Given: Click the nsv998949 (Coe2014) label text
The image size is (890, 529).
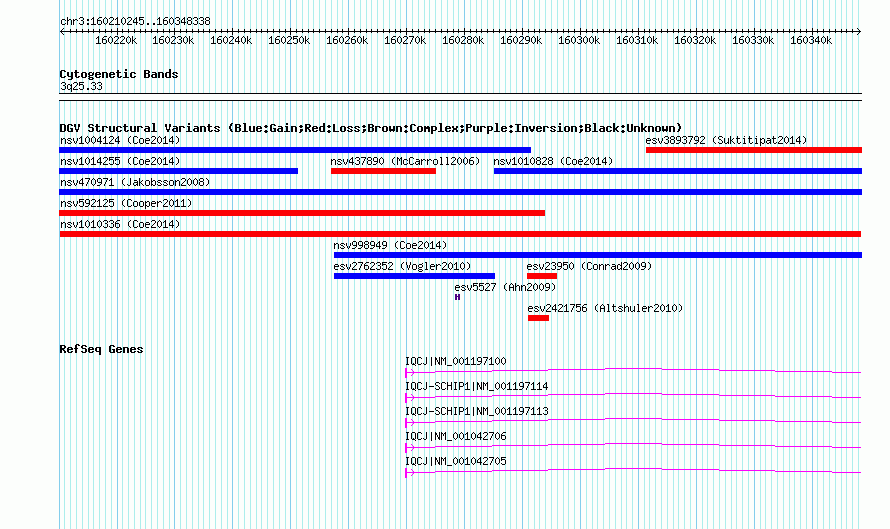Looking at the screenshot, I should click(x=391, y=245).
